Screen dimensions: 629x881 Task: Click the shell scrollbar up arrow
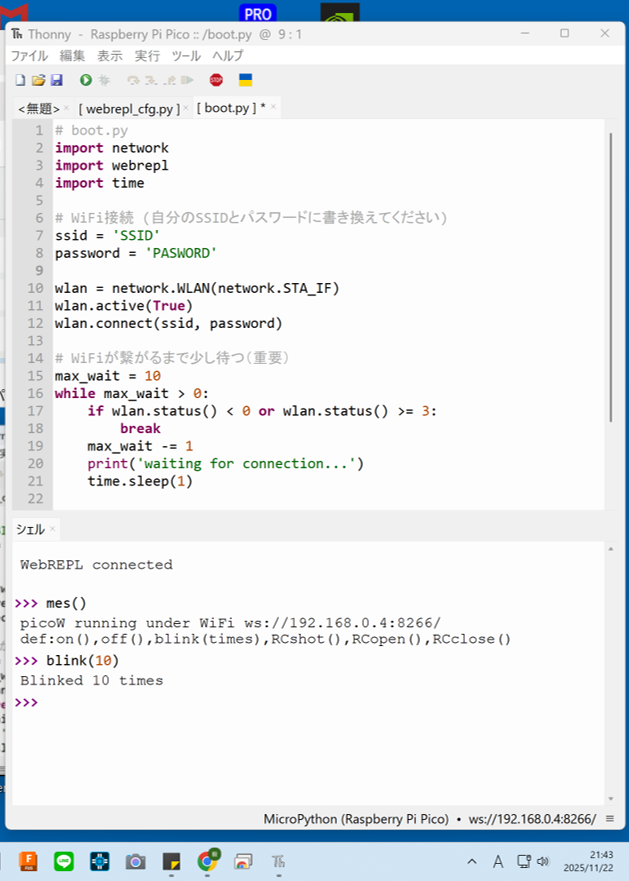click(x=610, y=549)
